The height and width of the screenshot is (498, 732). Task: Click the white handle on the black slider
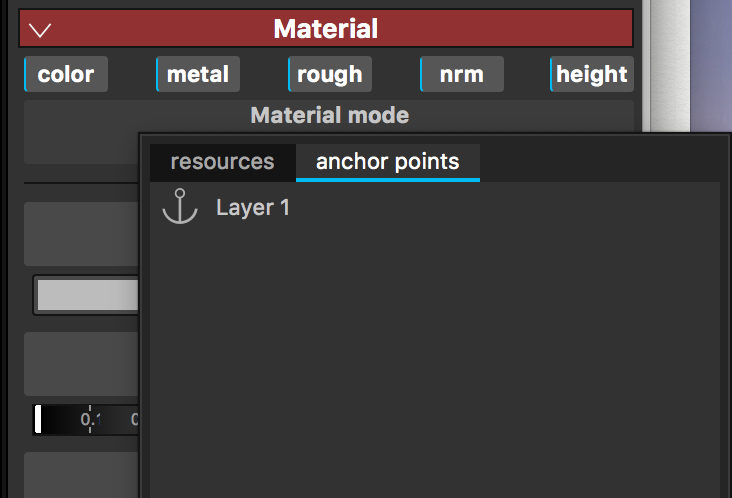coord(38,419)
